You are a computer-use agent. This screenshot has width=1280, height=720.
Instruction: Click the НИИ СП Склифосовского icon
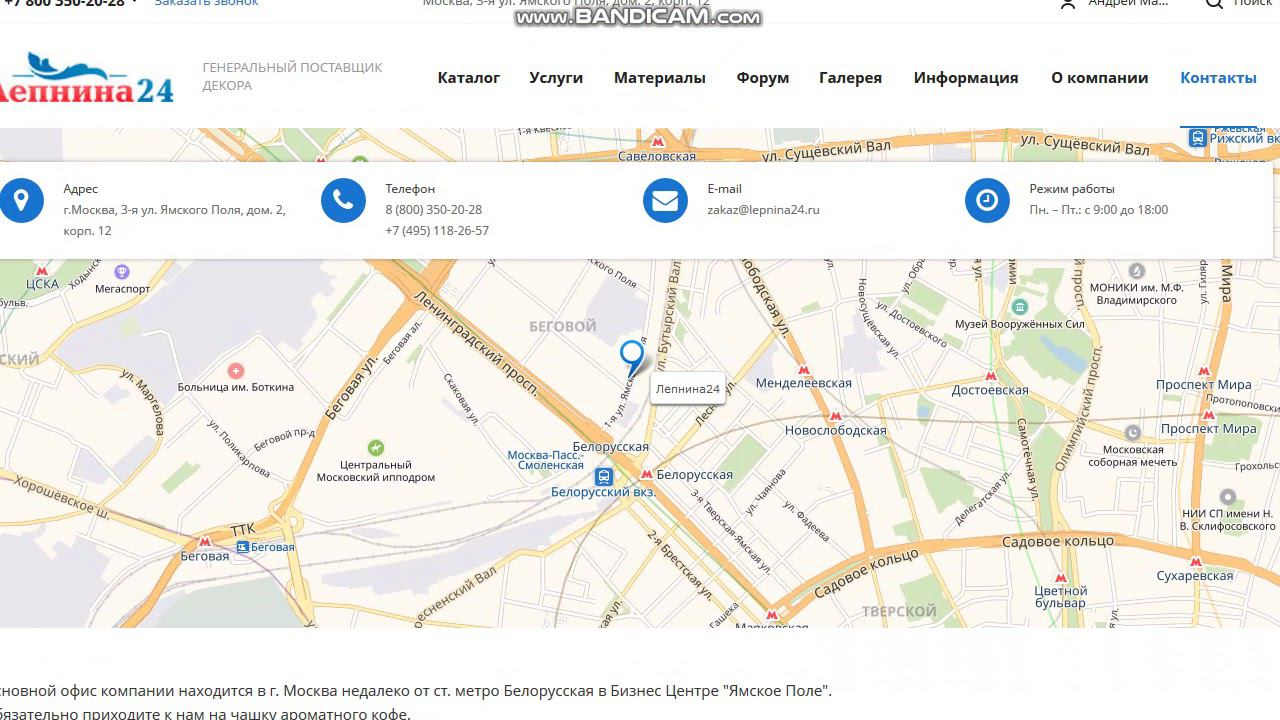(1228, 497)
